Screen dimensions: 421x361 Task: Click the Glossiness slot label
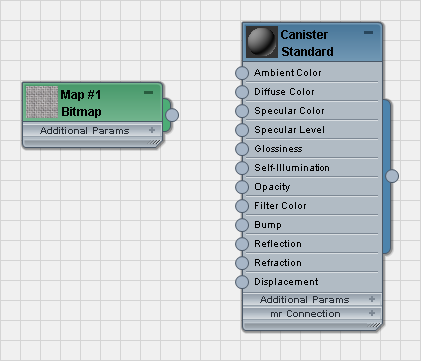pos(278,149)
